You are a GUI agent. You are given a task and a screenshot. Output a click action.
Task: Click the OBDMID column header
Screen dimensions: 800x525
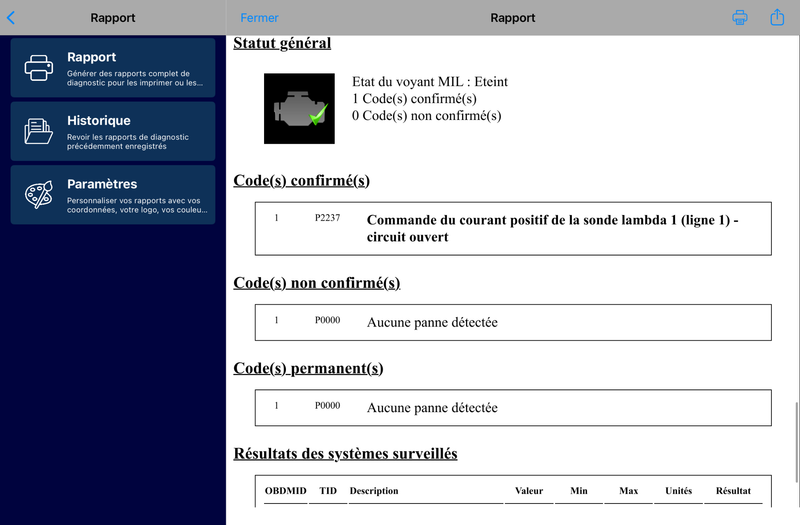pos(286,491)
